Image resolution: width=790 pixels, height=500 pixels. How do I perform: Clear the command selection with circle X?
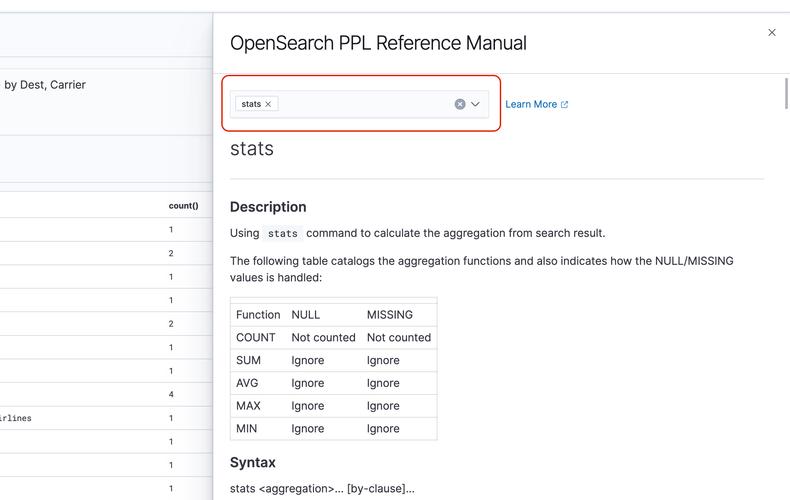[460, 104]
